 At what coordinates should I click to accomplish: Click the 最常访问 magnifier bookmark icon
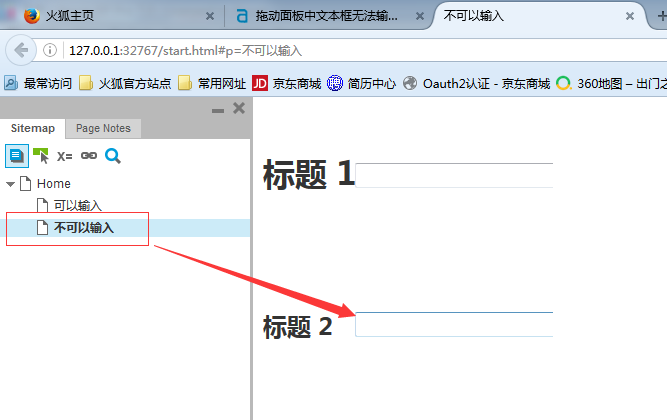tap(11, 83)
